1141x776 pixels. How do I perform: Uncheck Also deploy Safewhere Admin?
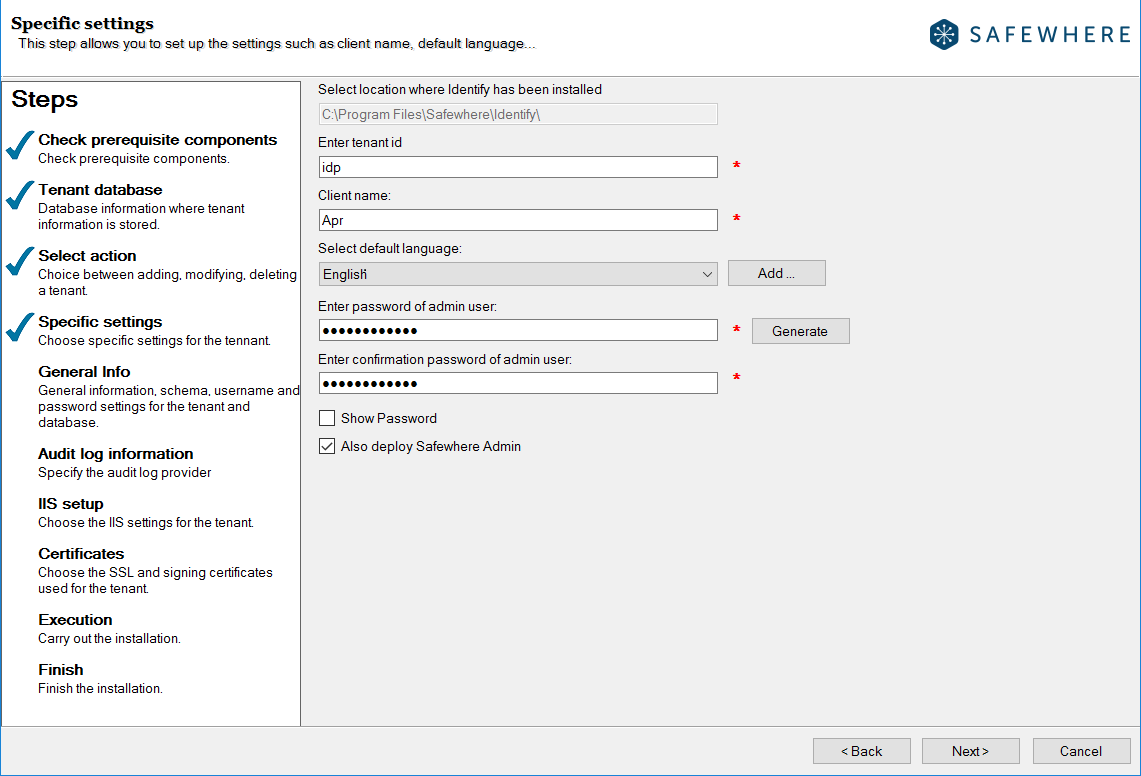[x=327, y=446]
